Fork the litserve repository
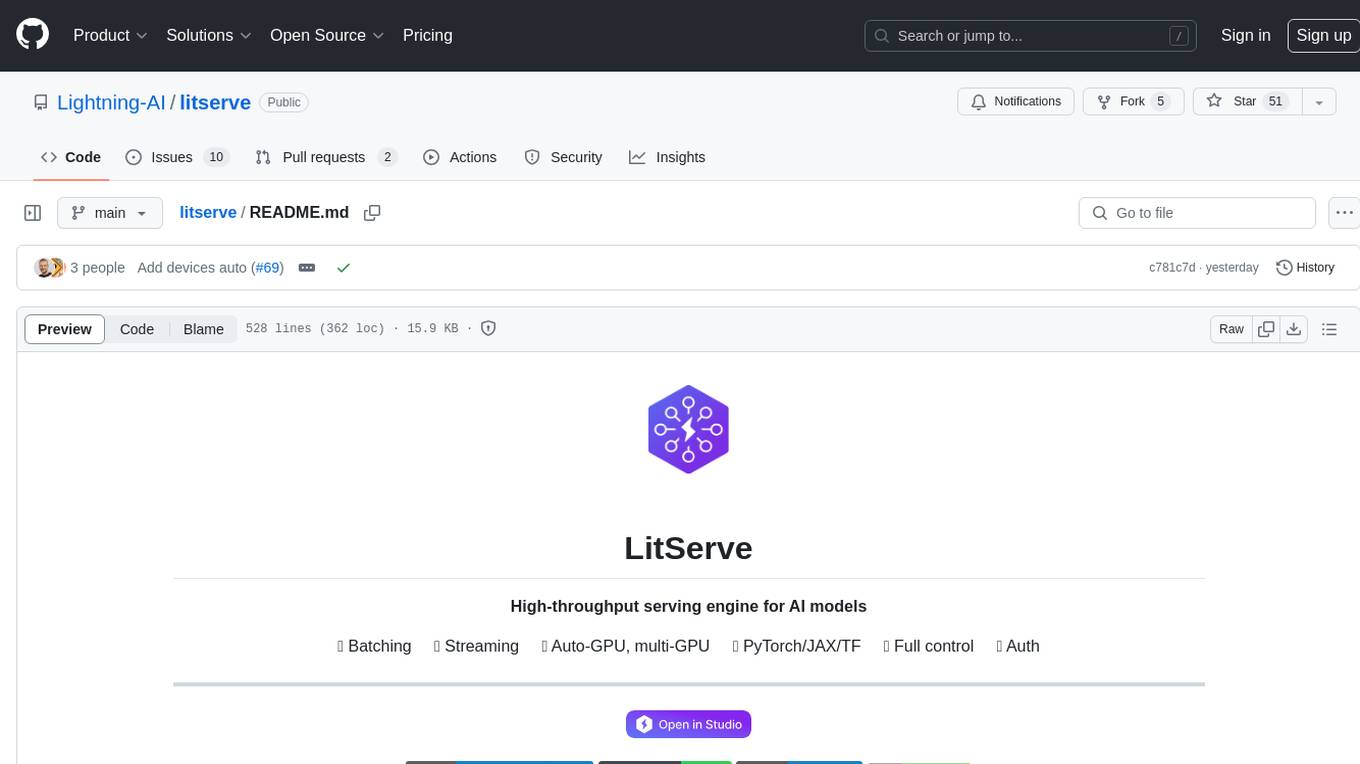This screenshot has height=764, width=1360. (1134, 102)
